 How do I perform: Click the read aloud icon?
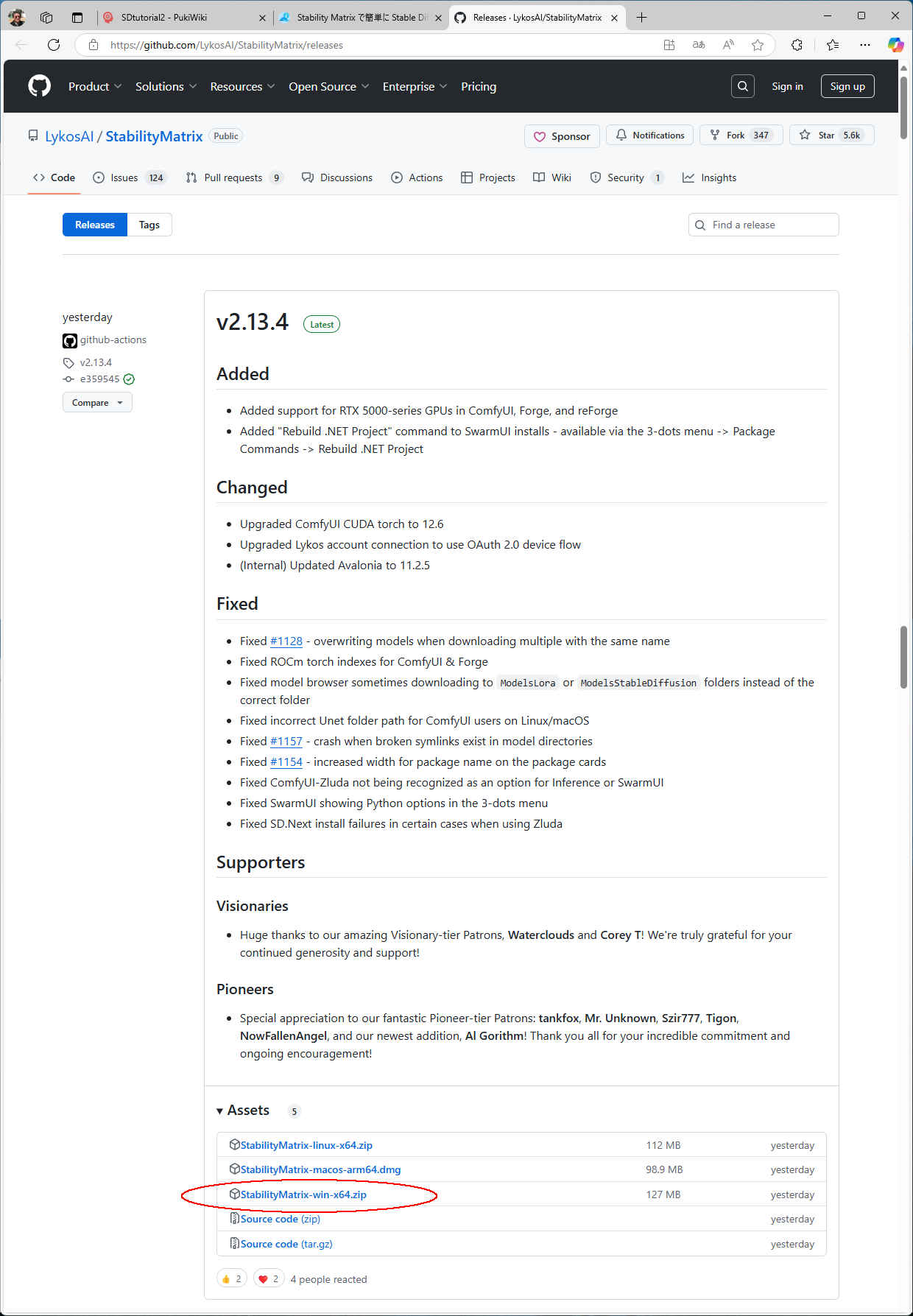coord(728,45)
